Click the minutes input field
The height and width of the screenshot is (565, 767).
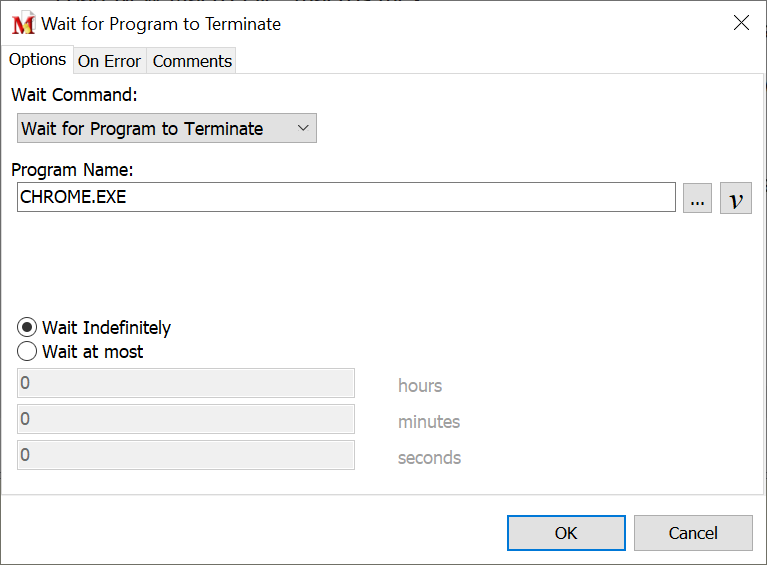186,419
